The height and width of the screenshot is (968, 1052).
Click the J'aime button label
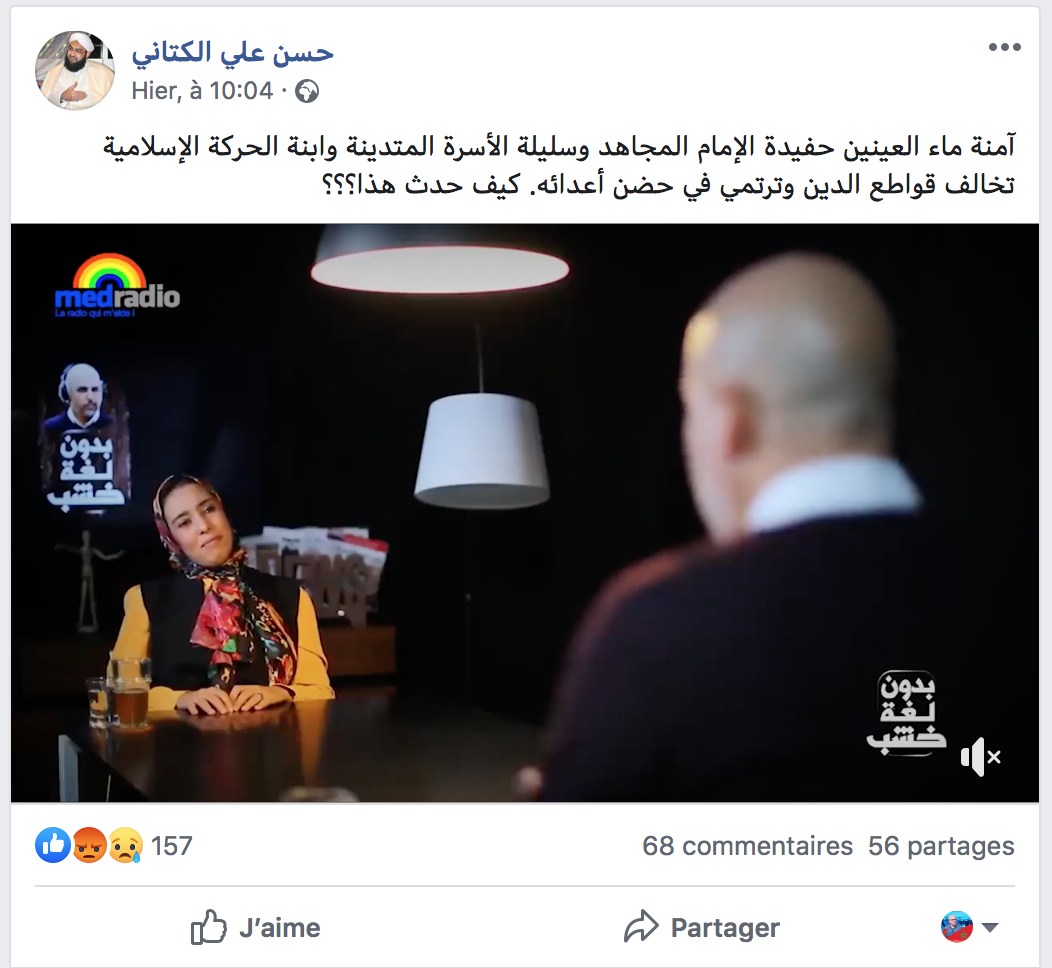[x=280, y=928]
